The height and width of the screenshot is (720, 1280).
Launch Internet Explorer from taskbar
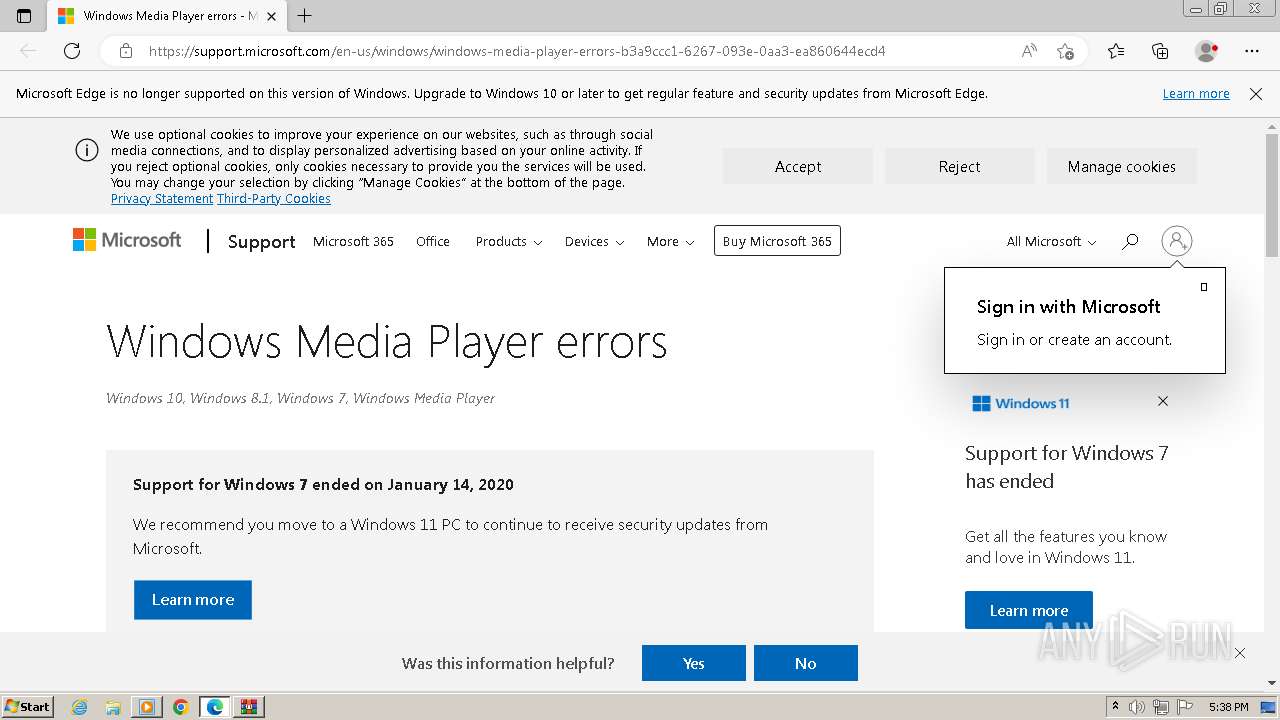tap(80, 707)
